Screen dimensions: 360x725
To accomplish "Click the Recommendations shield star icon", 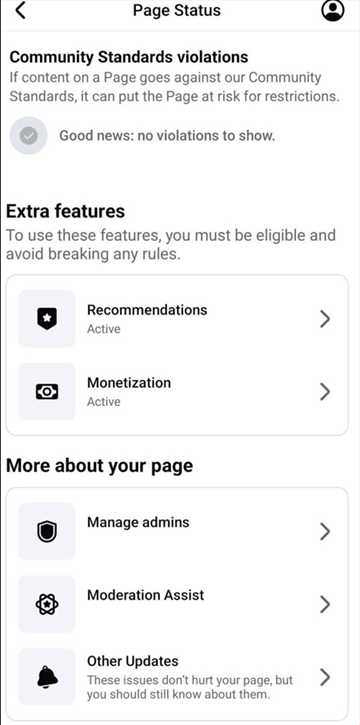I will coord(47,319).
